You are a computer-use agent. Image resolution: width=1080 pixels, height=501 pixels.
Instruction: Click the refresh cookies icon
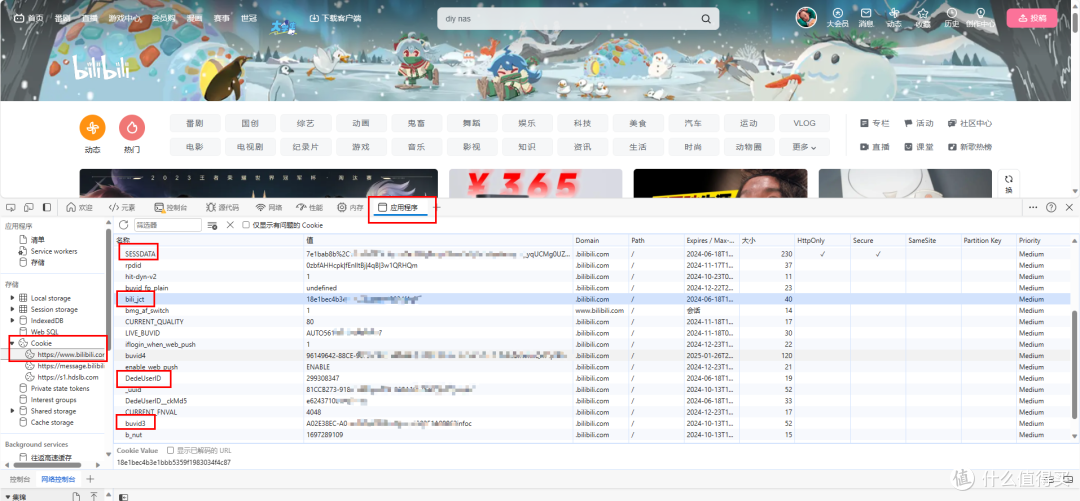[124, 225]
